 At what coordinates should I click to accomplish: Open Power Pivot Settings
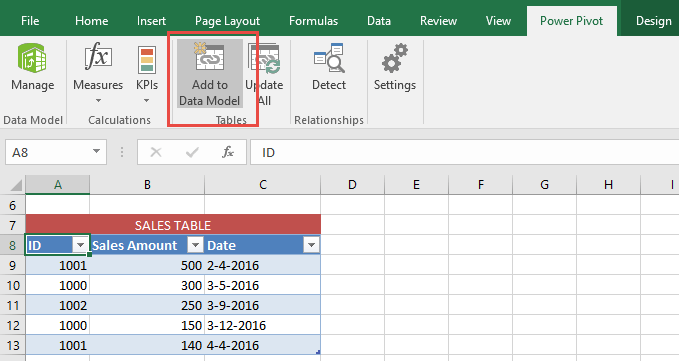click(x=394, y=68)
